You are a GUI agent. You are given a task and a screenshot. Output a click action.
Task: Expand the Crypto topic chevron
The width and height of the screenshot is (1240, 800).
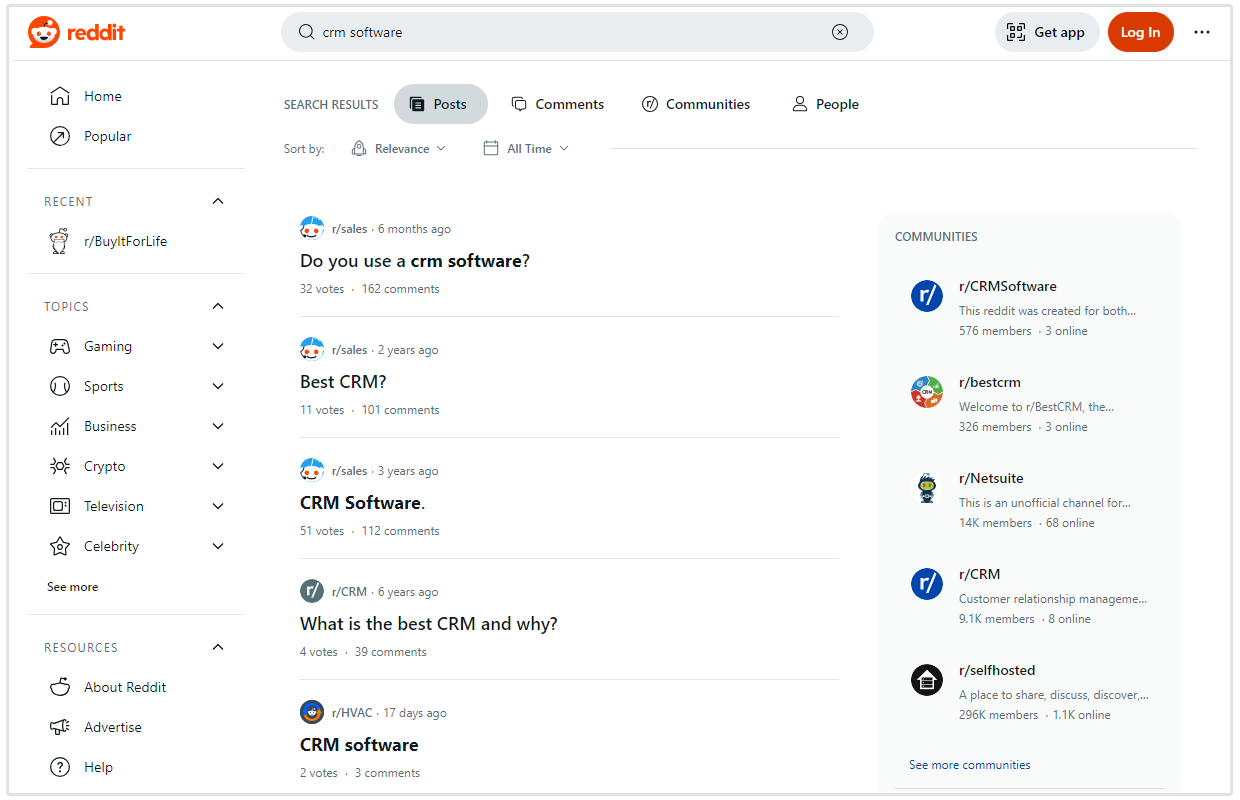218,466
